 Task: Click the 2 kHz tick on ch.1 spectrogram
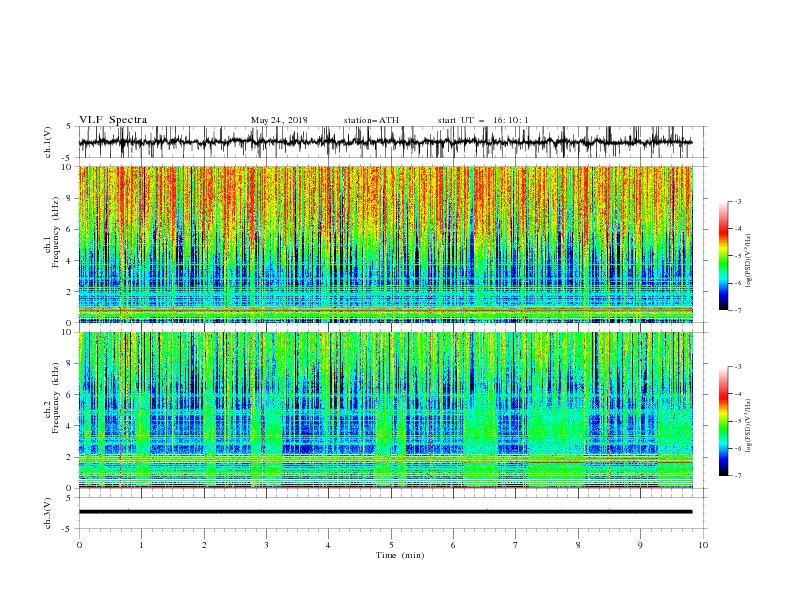pyautogui.click(x=70, y=292)
